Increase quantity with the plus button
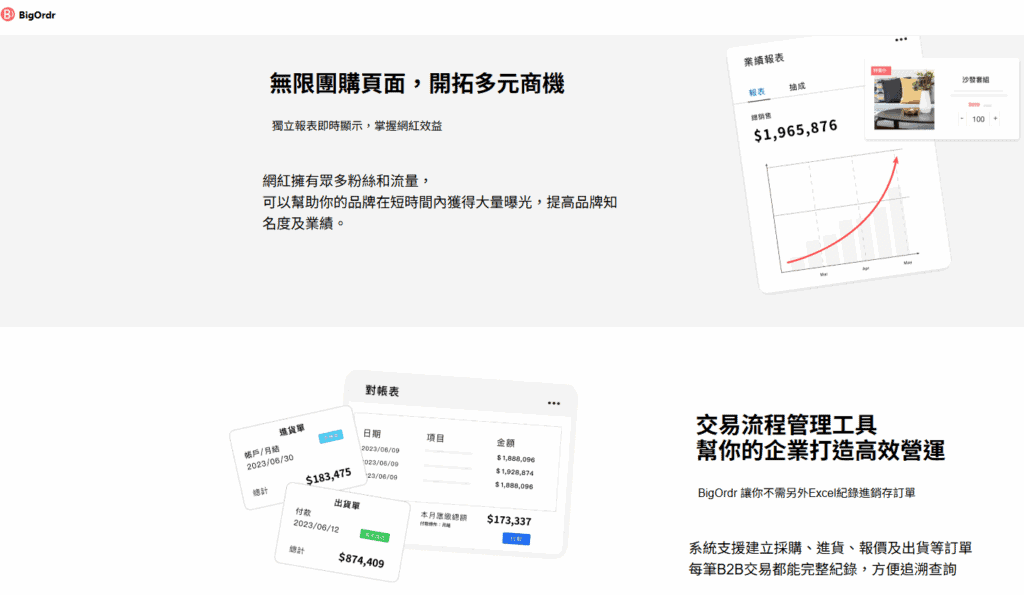Viewport: 1024px width, 595px height. [994, 119]
